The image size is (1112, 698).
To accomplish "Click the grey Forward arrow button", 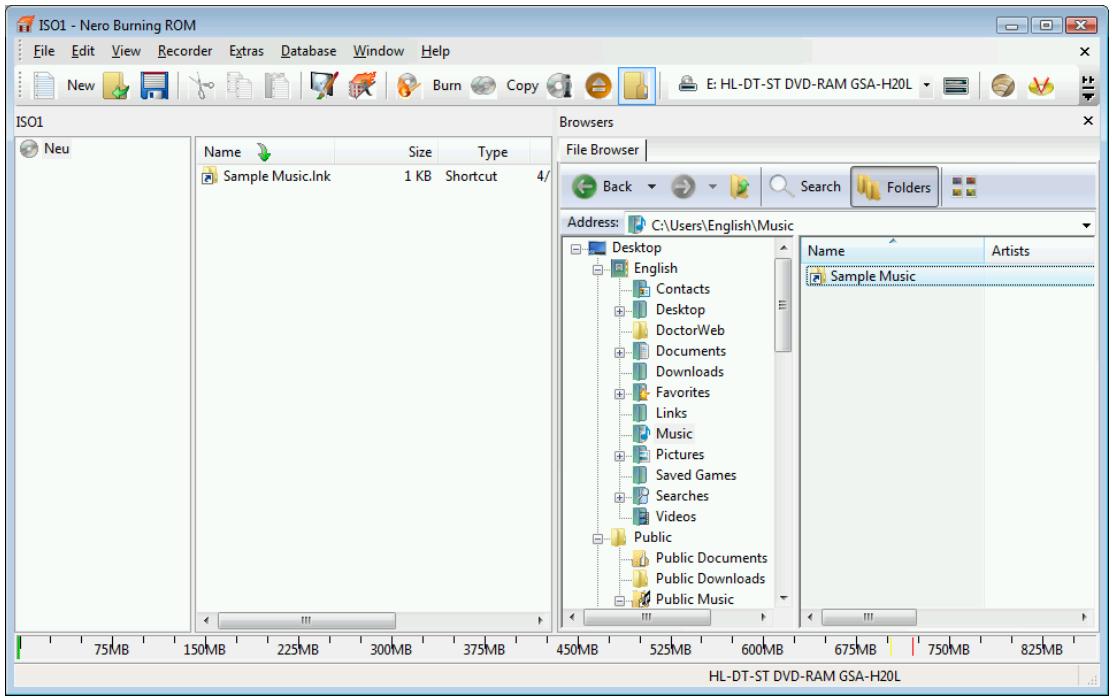I will pyautogui.click(x=683, y=187).
